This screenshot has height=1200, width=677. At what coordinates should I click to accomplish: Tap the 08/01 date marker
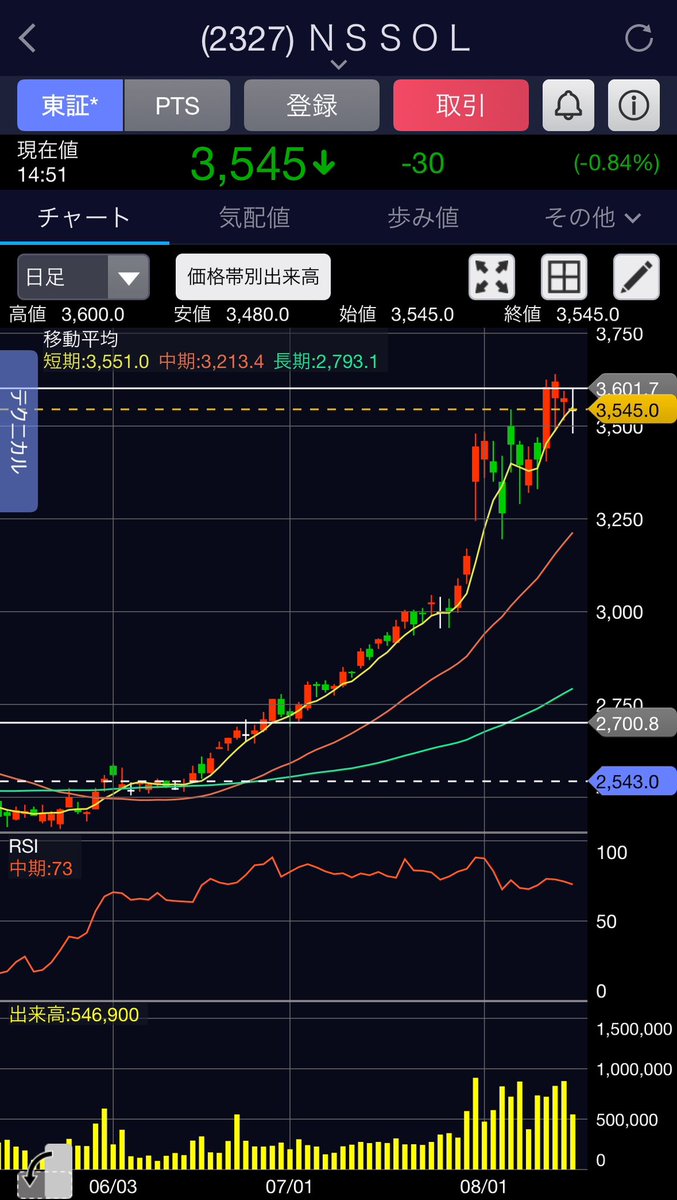pyautogui.click(x=483, y=1185)
